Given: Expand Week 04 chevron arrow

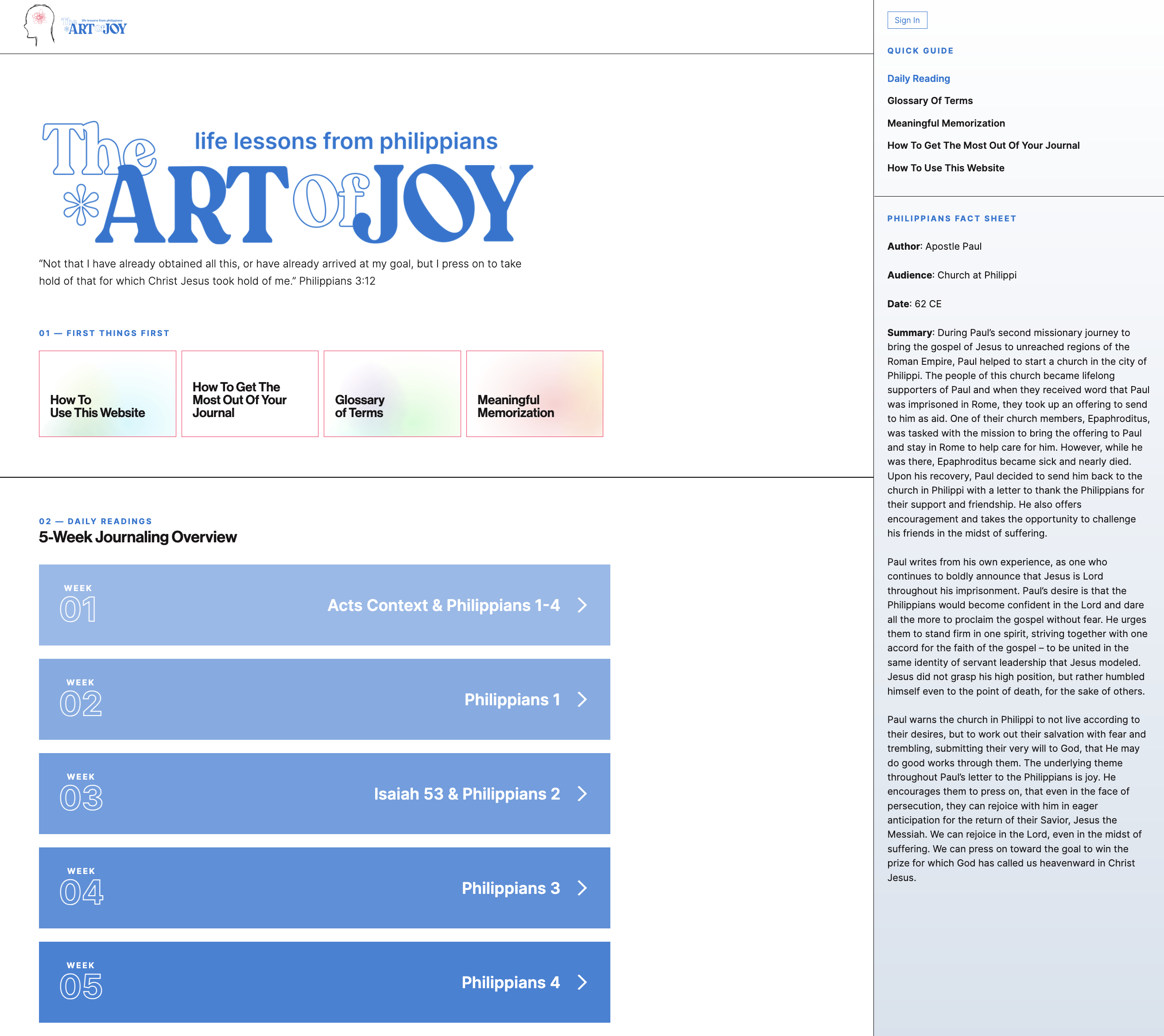Looking at the screenshot, I should [x=582, y=888].
